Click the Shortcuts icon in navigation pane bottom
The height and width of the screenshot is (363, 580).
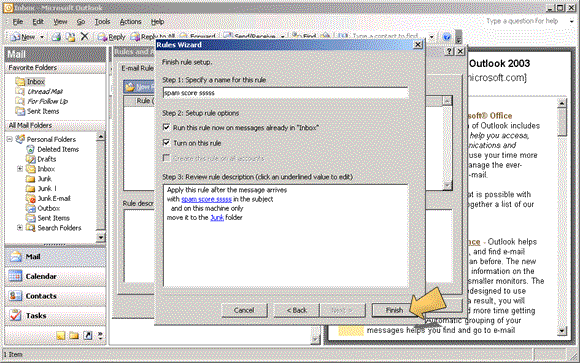pyautogui.click(x=88, y=335)
